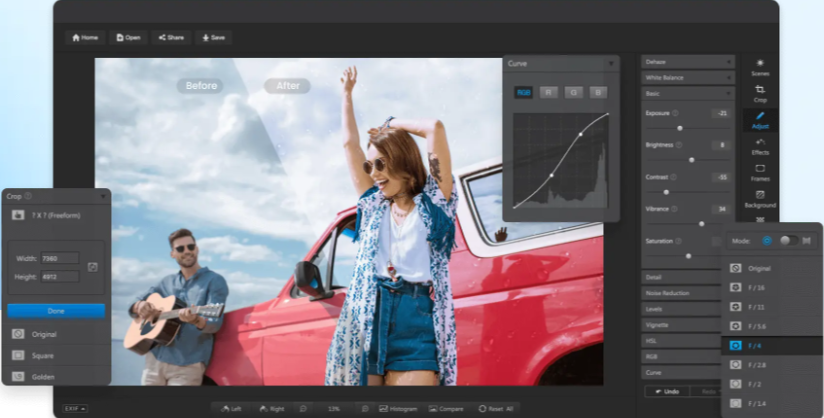824x418 pixels.
Task: Select F / 4 aperture
Action: click(771, 345)
